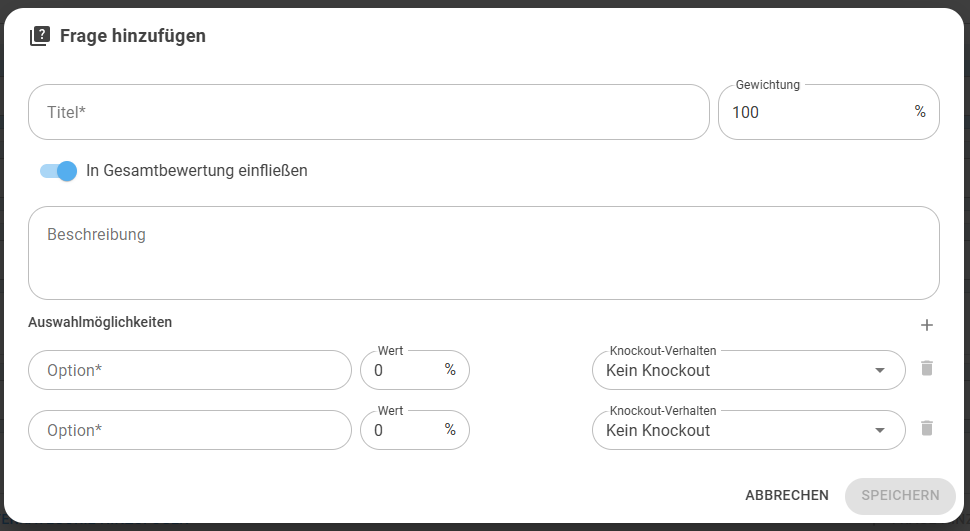970x531 pixels.
Task: Click the SPEICHERN button
Action: click(x=900, y=496)
